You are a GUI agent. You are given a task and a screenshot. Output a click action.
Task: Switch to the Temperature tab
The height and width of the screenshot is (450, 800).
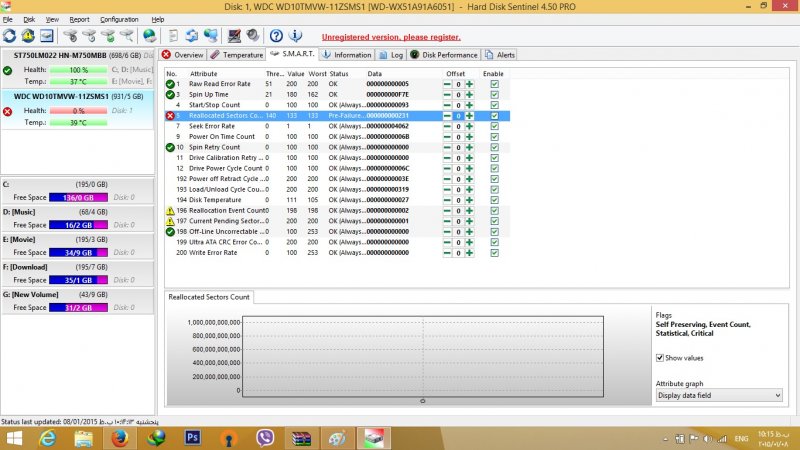(x=237, y=55)
